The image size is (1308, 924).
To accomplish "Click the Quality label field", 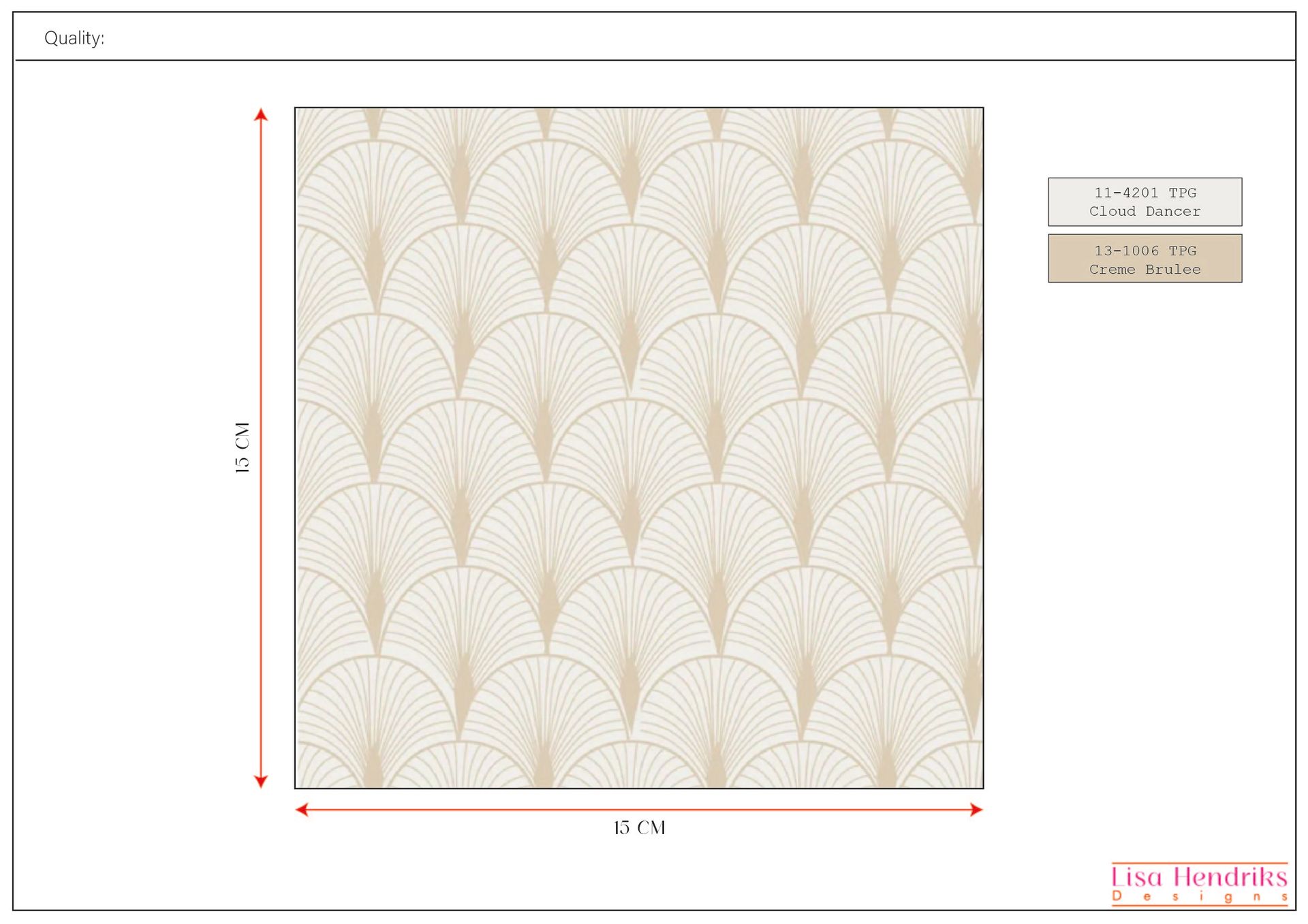I will click(x=75, y=38).
